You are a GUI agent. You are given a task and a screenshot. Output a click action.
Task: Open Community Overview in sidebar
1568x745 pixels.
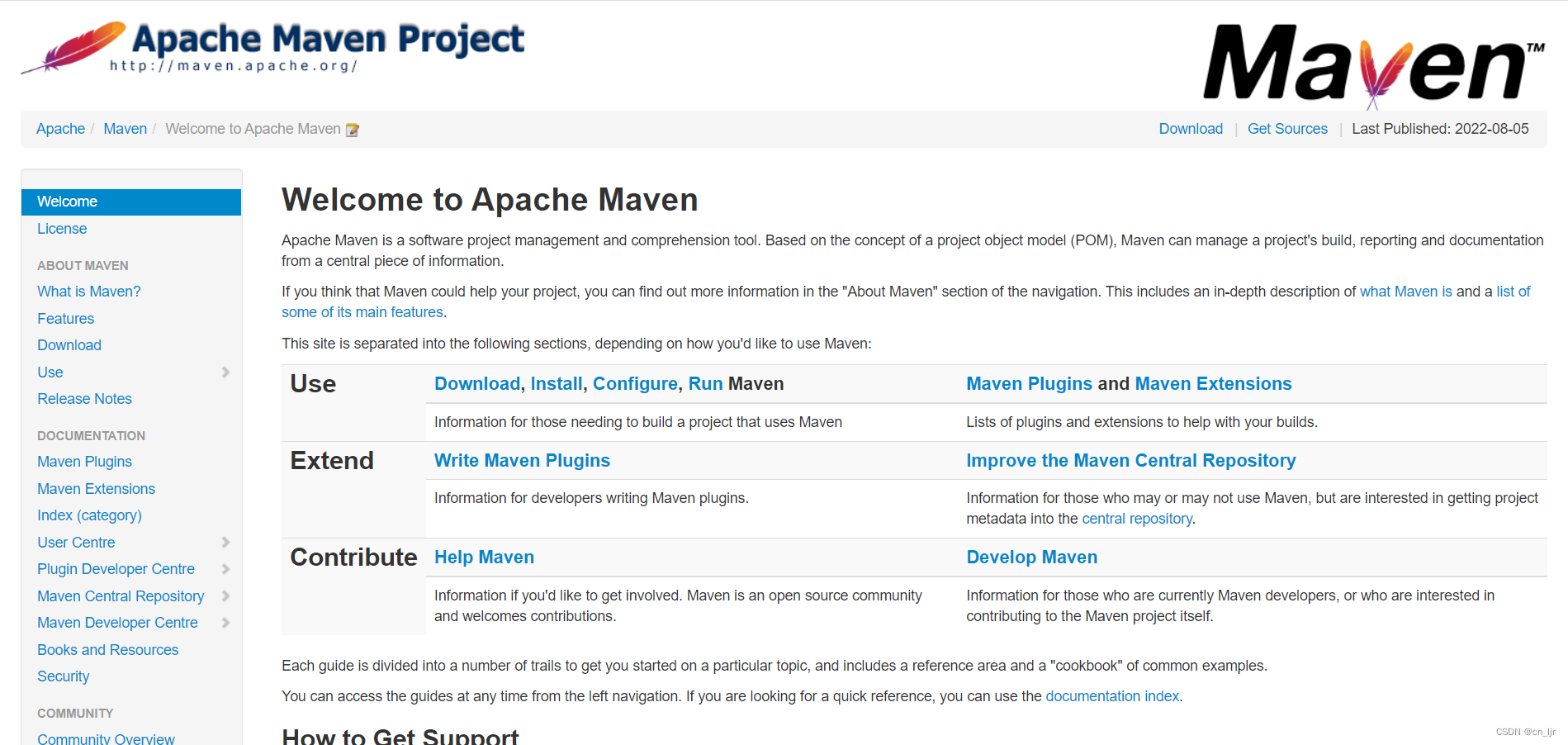tap(106, 738)
